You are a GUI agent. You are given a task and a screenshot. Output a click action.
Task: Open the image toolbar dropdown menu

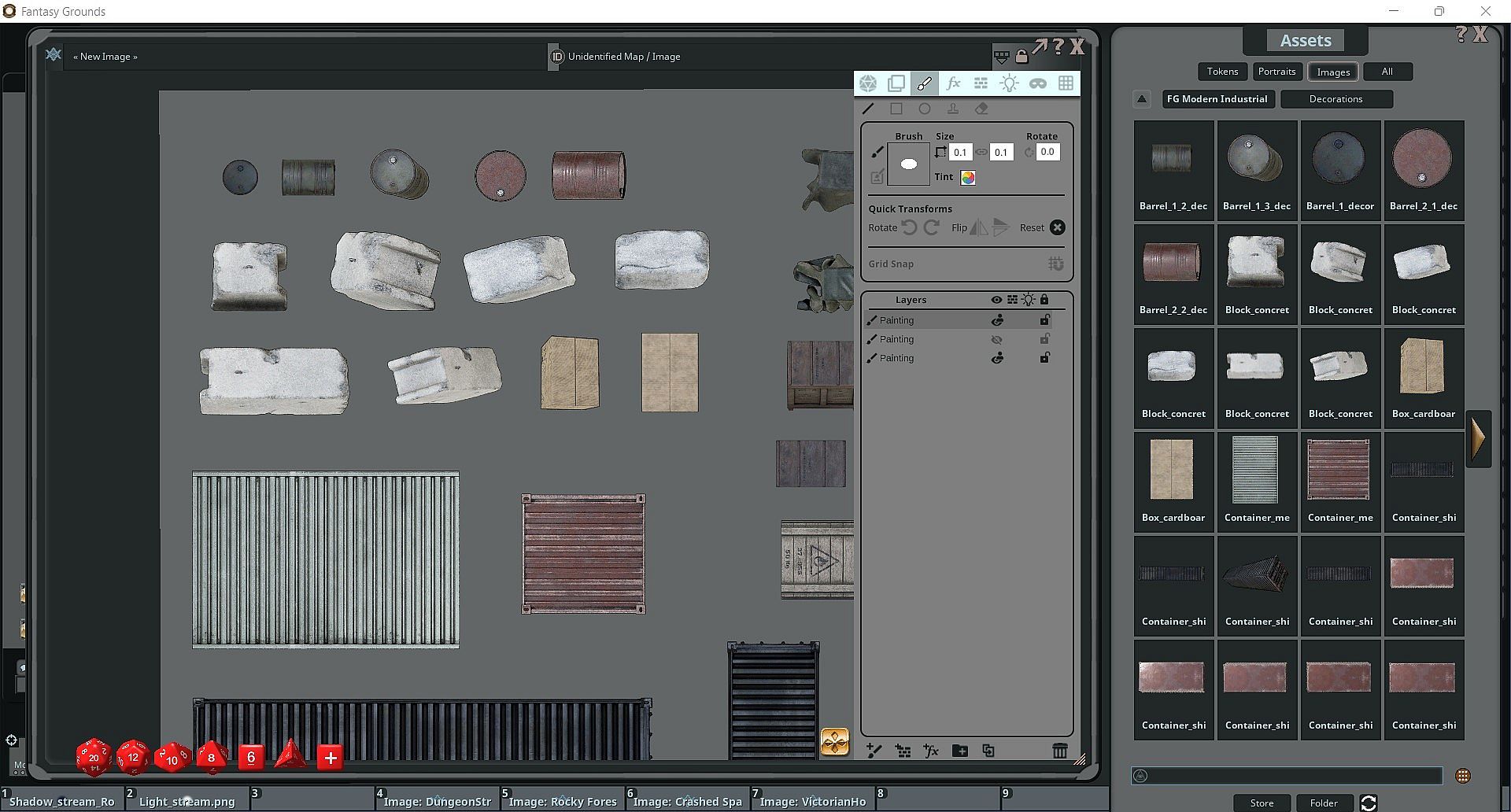(x=1001, y=57)
